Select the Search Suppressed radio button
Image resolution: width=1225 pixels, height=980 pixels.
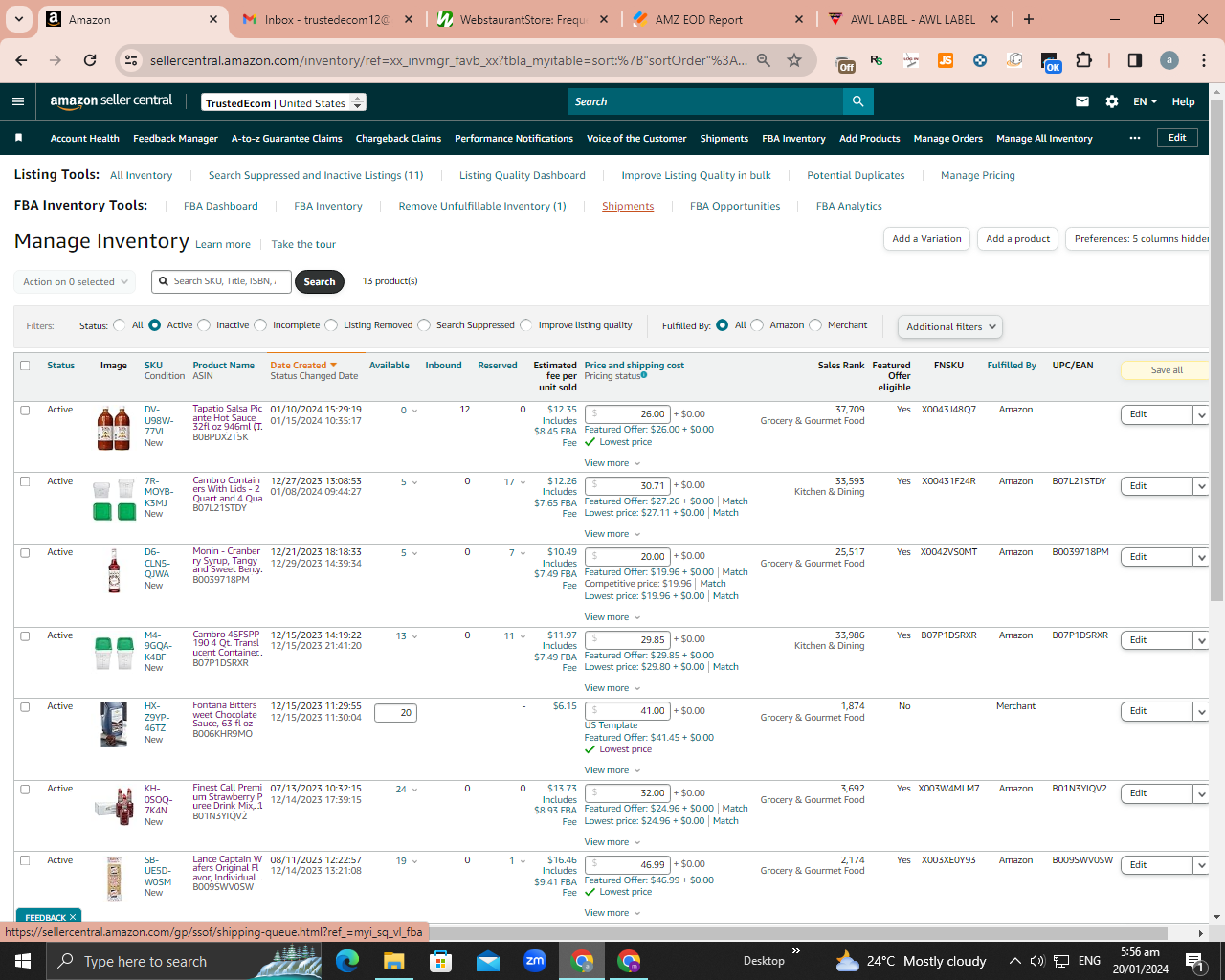(424, 325)
